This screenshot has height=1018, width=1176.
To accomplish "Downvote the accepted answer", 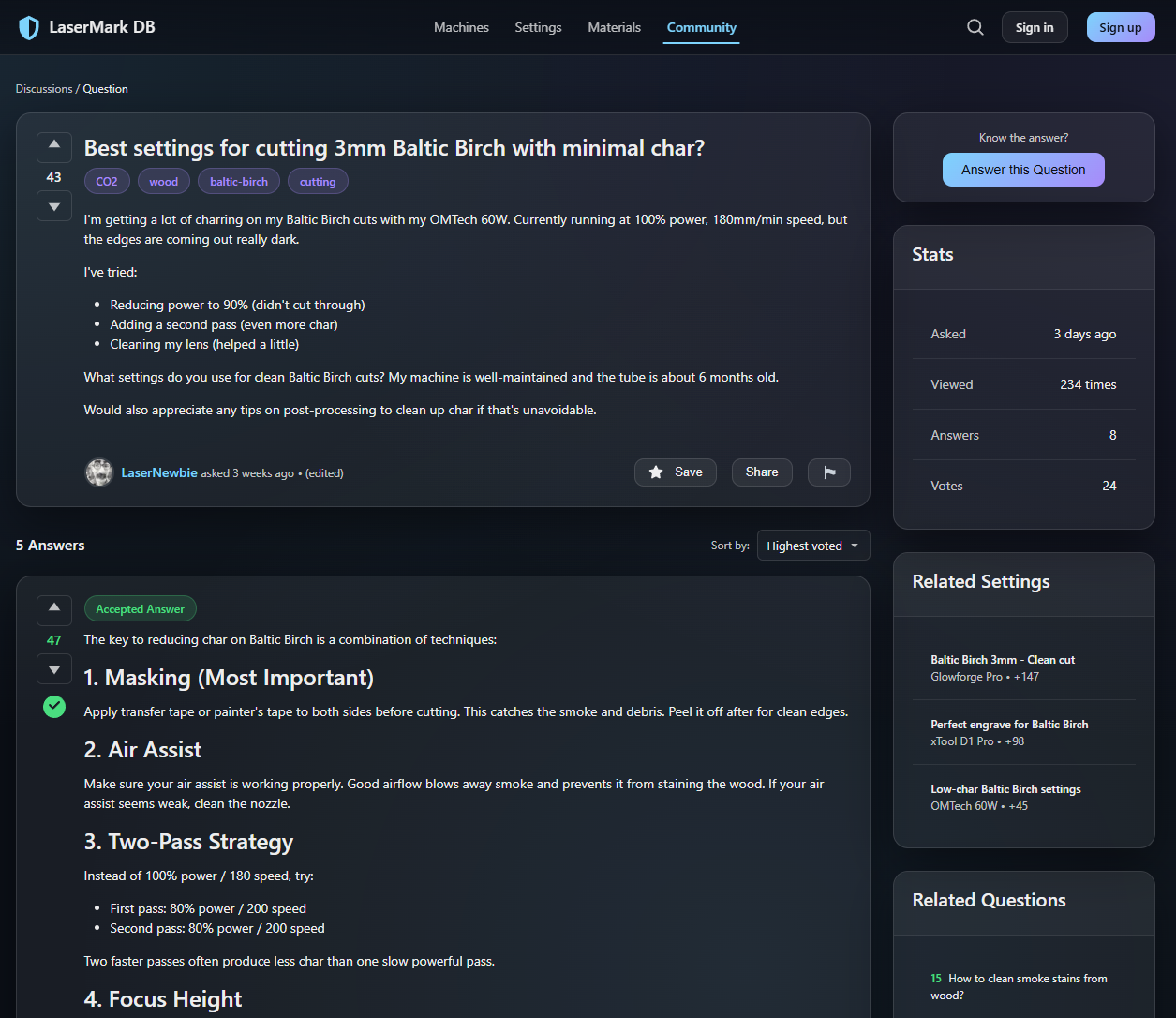I will (54, 669).
